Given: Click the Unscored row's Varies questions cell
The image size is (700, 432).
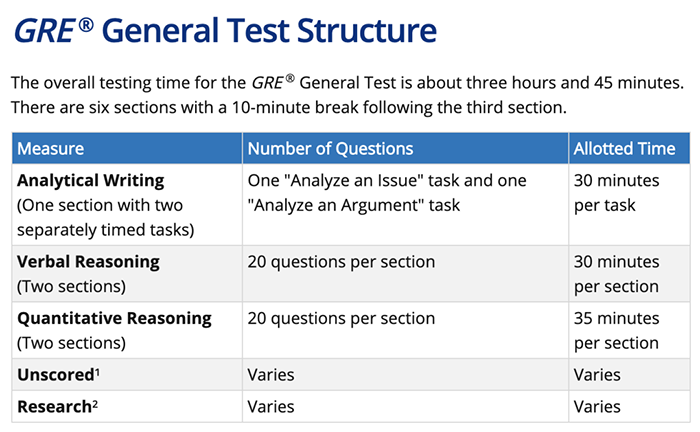Looking at the screenshot, I should [271, 375].
